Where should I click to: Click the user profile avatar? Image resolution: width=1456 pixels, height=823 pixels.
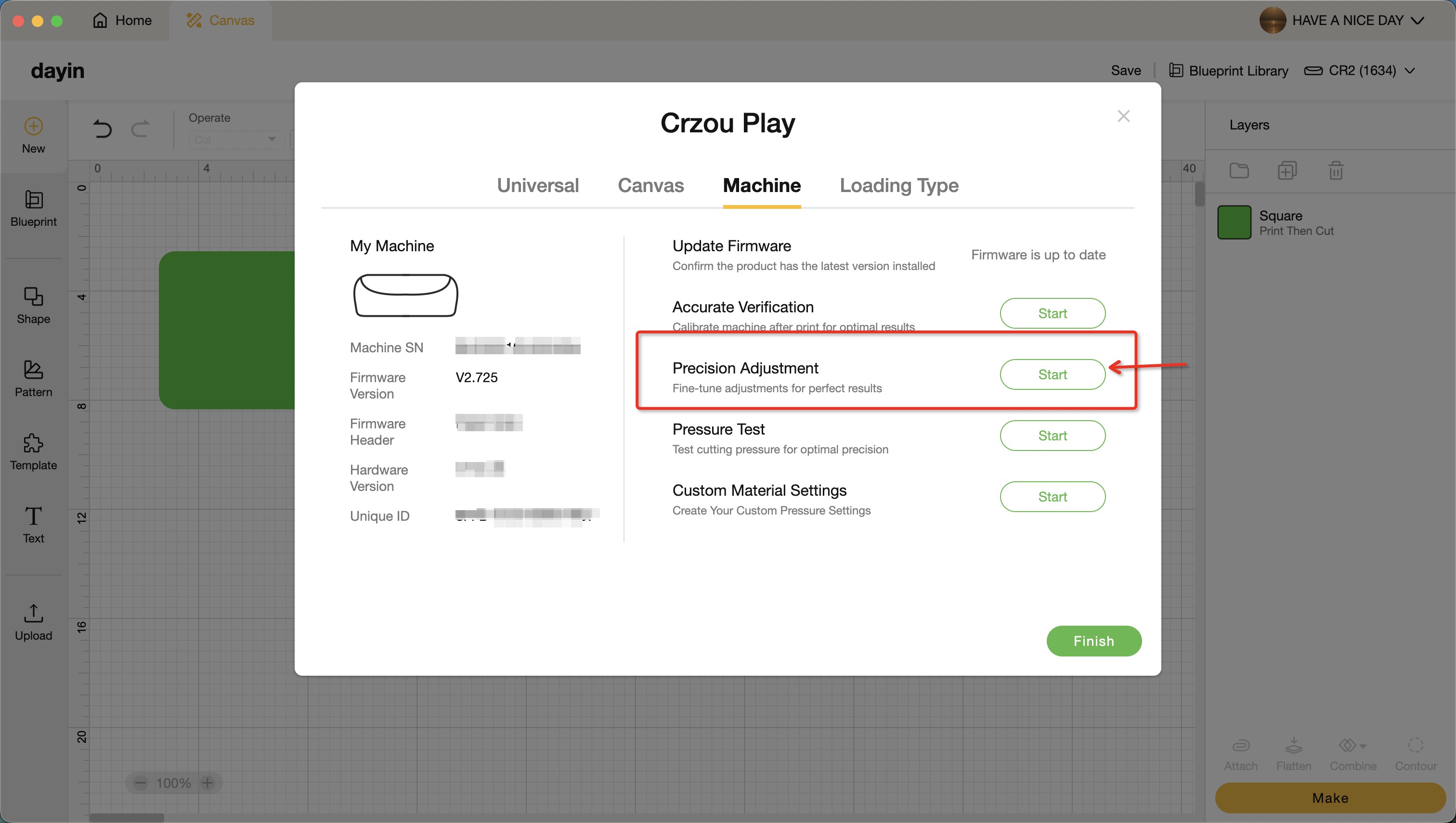point(1273,20)
